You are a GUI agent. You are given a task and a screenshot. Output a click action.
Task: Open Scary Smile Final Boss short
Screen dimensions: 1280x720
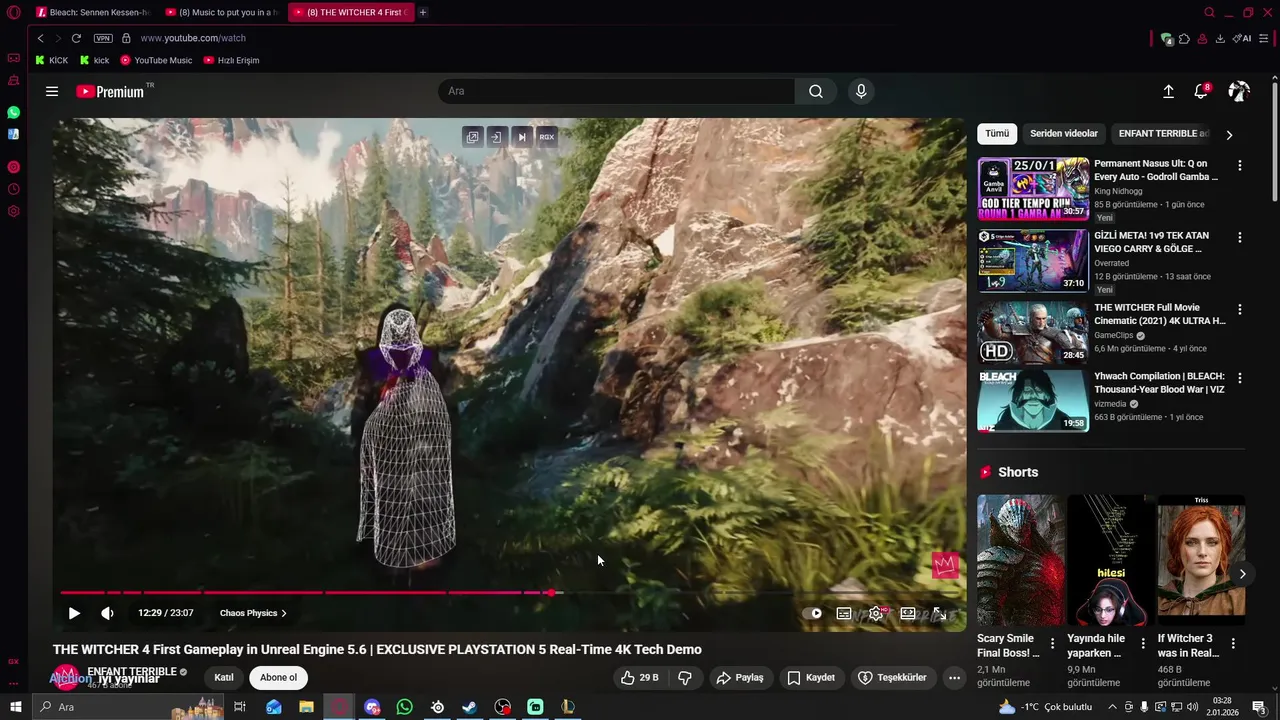[1020, 560]
